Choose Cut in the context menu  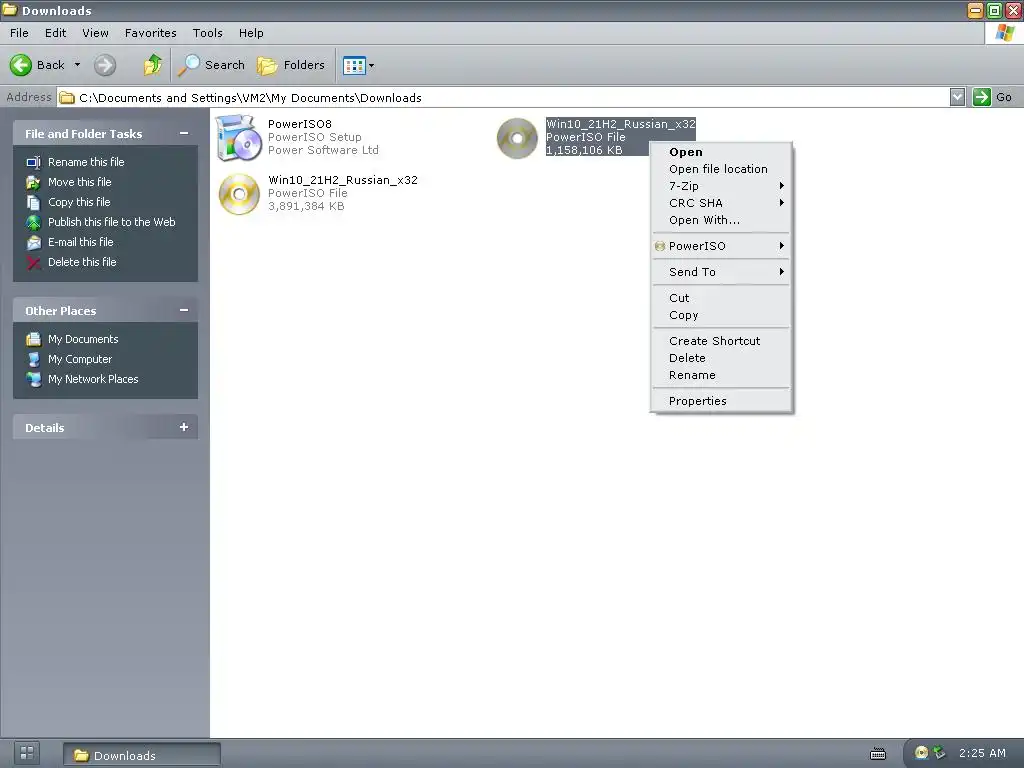coord(721,298)
